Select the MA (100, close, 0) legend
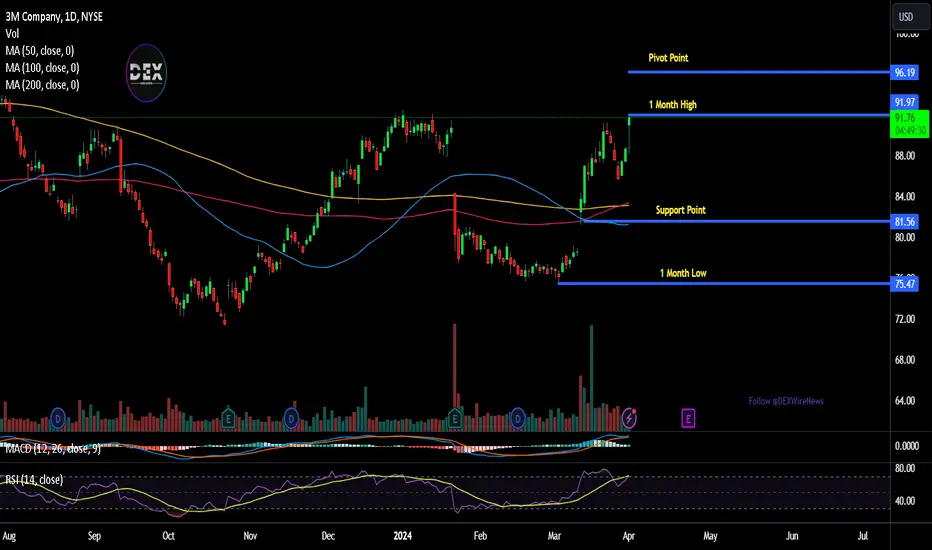Viewport: 932px width, 550px height. [x=42, y=68]
